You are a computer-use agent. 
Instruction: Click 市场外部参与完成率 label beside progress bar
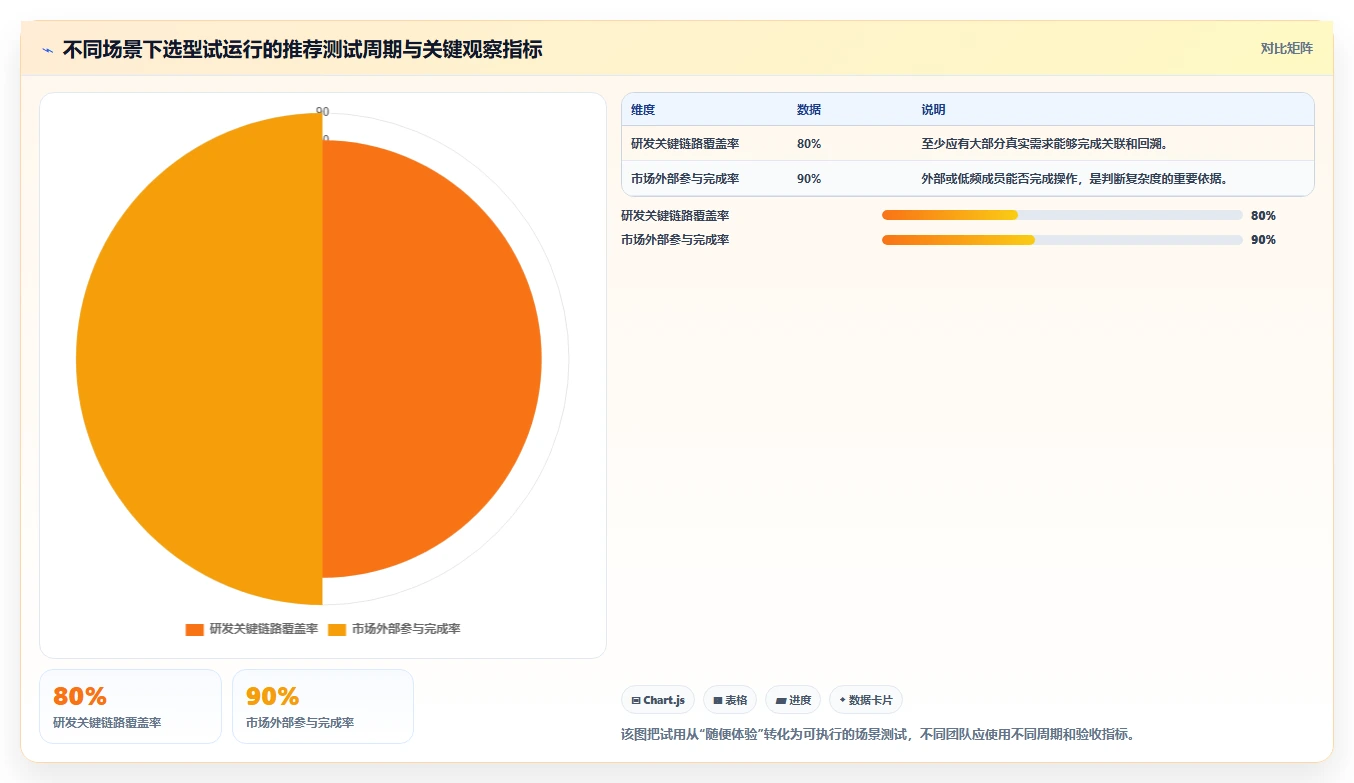(675, 240)
